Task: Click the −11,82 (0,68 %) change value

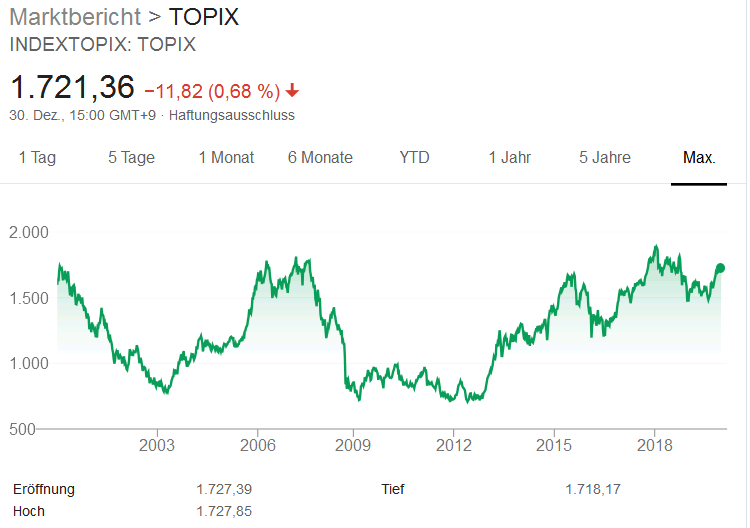Action: 212,91
